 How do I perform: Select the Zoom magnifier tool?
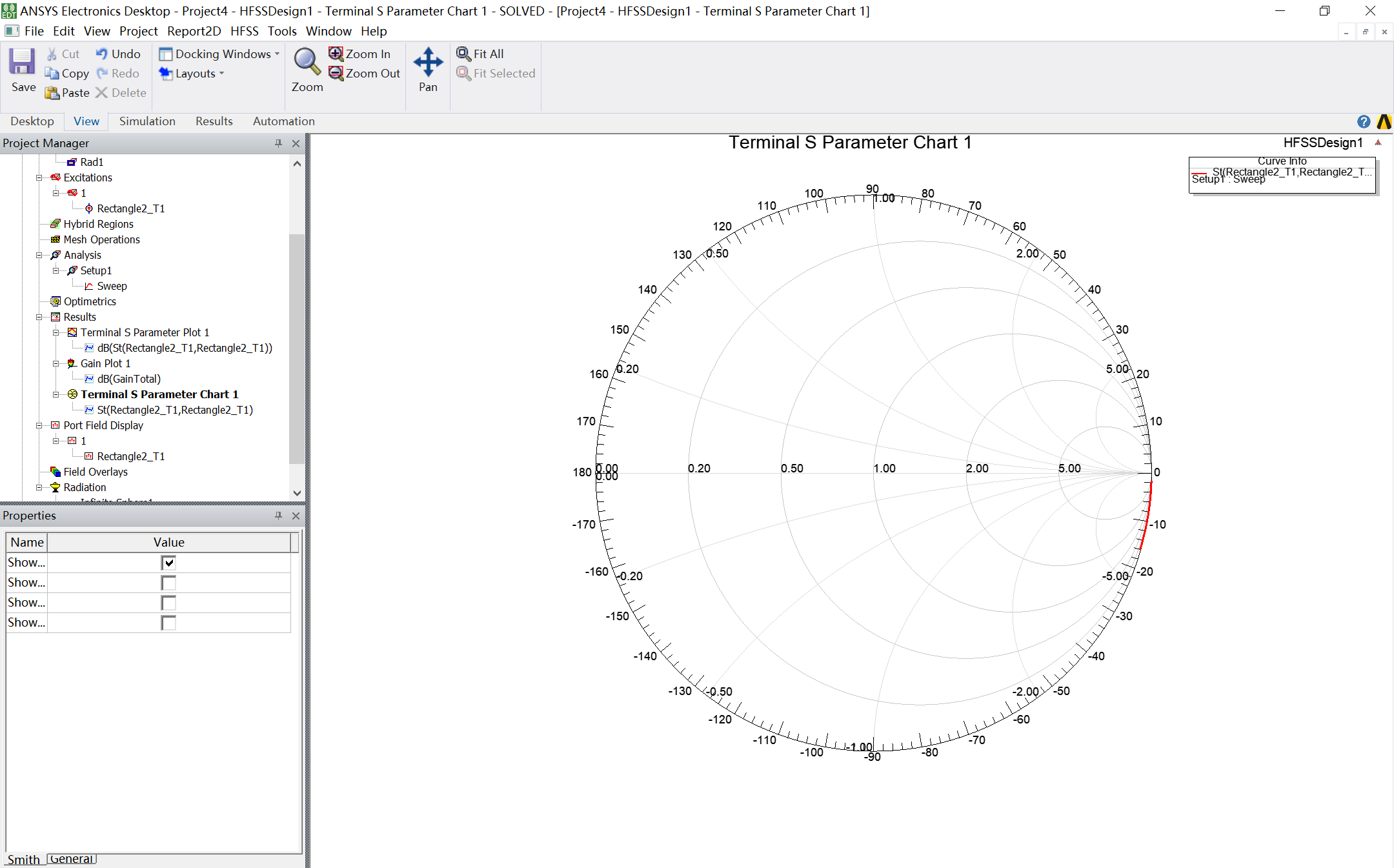[307, 62]
